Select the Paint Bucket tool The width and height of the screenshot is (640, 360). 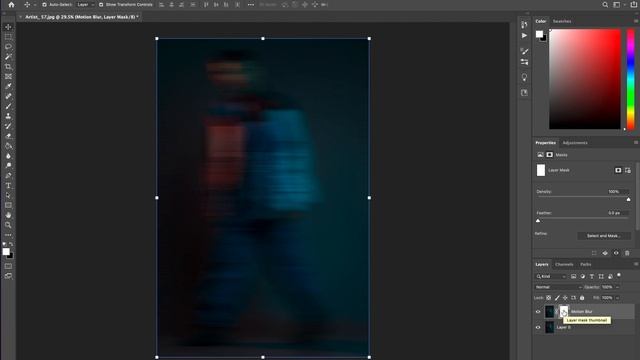8,146
